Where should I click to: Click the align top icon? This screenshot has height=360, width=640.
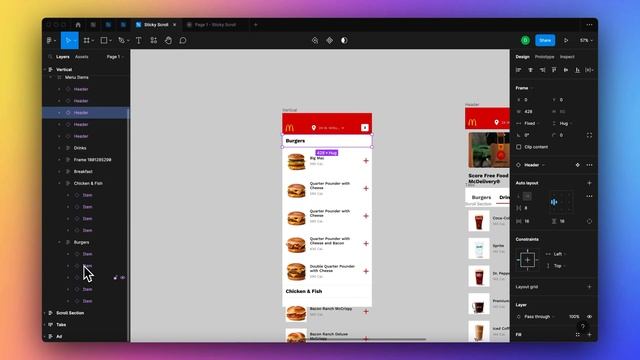click(554, 70)
